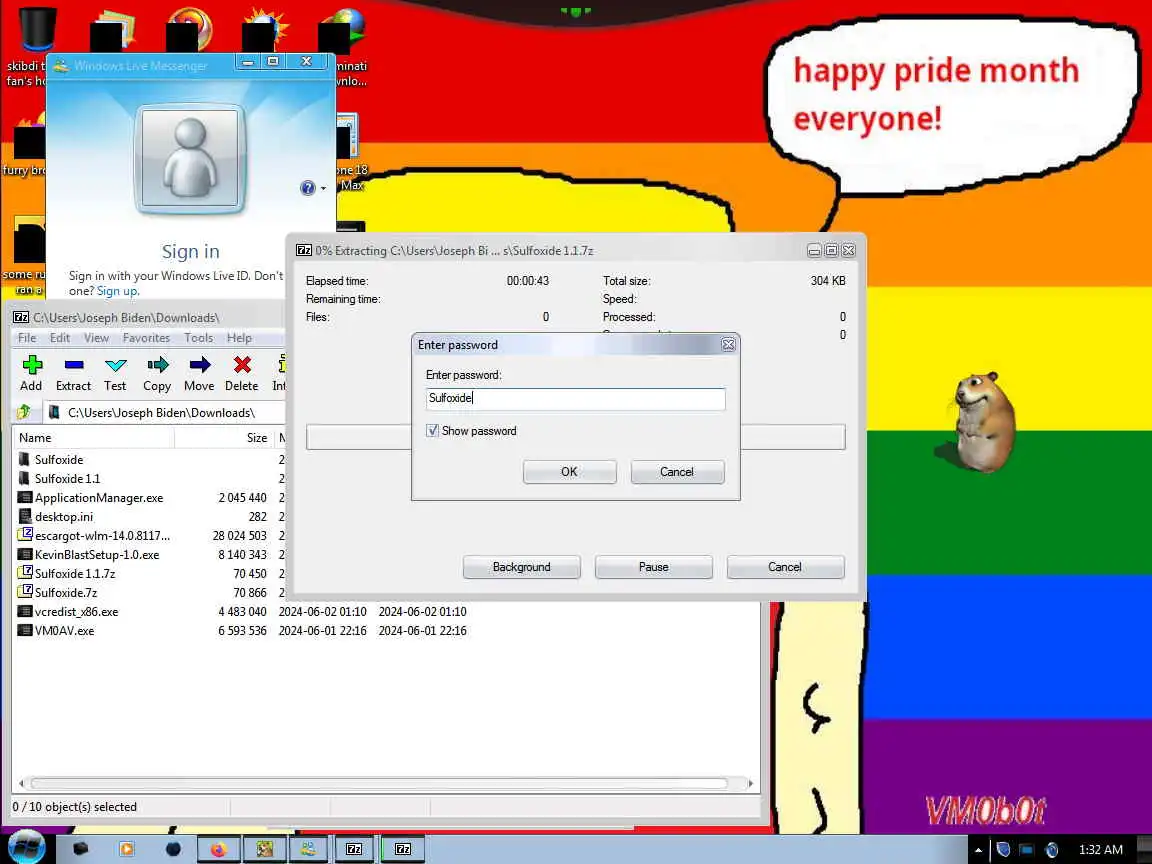Click the extraction progress bar
The image size is (1152, 864).
click(575, 437)
